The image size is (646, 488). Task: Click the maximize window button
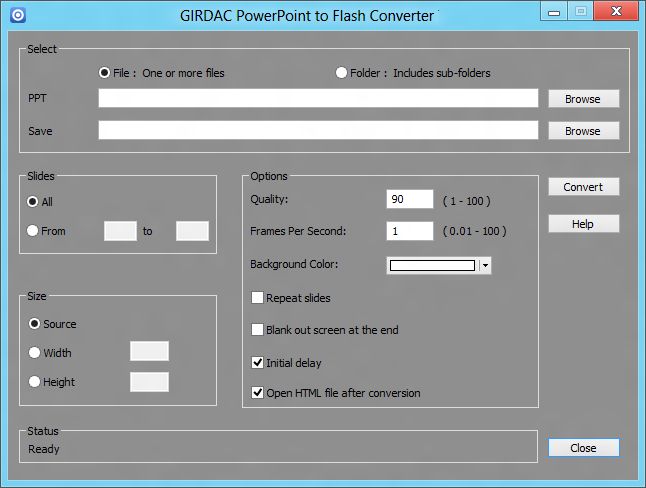581,11
